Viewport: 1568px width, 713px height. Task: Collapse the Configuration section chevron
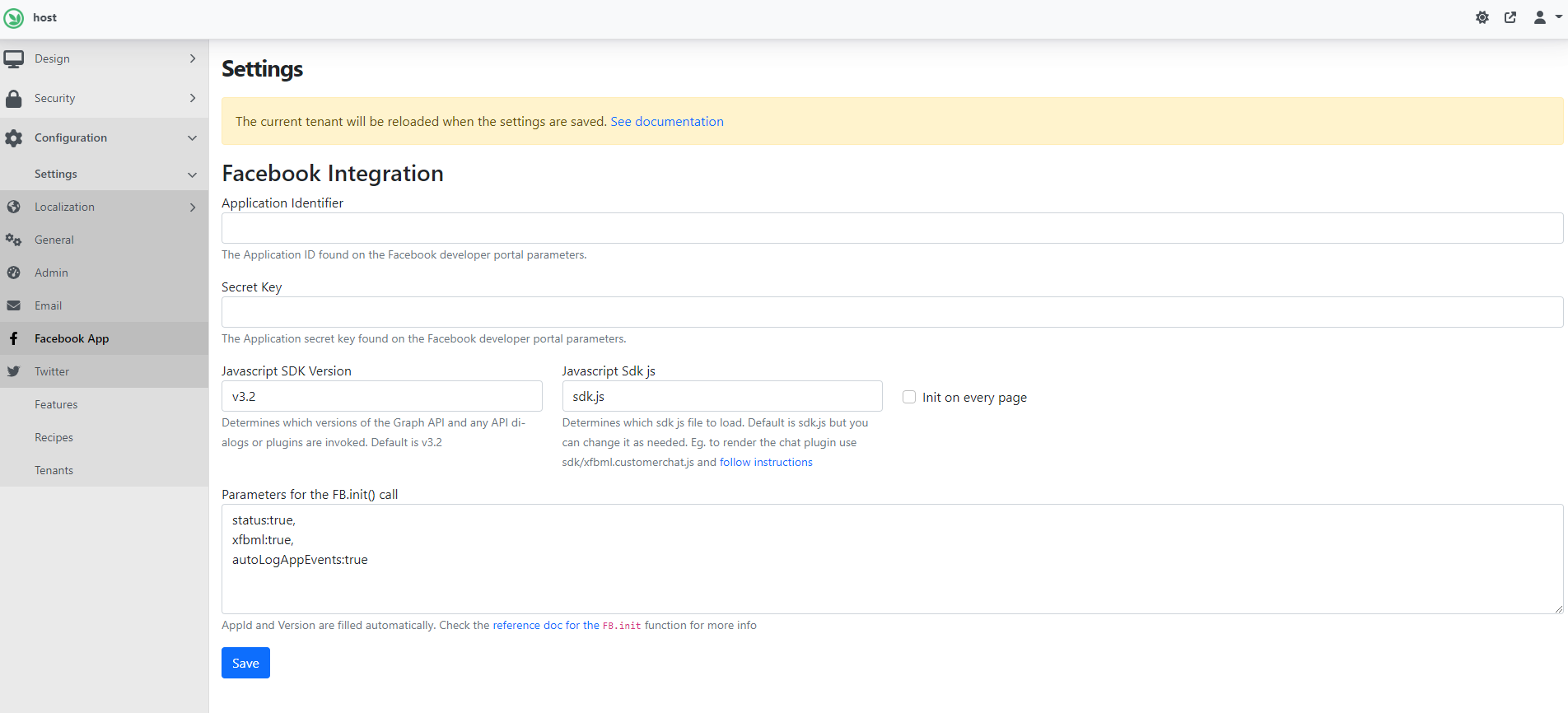193,138
